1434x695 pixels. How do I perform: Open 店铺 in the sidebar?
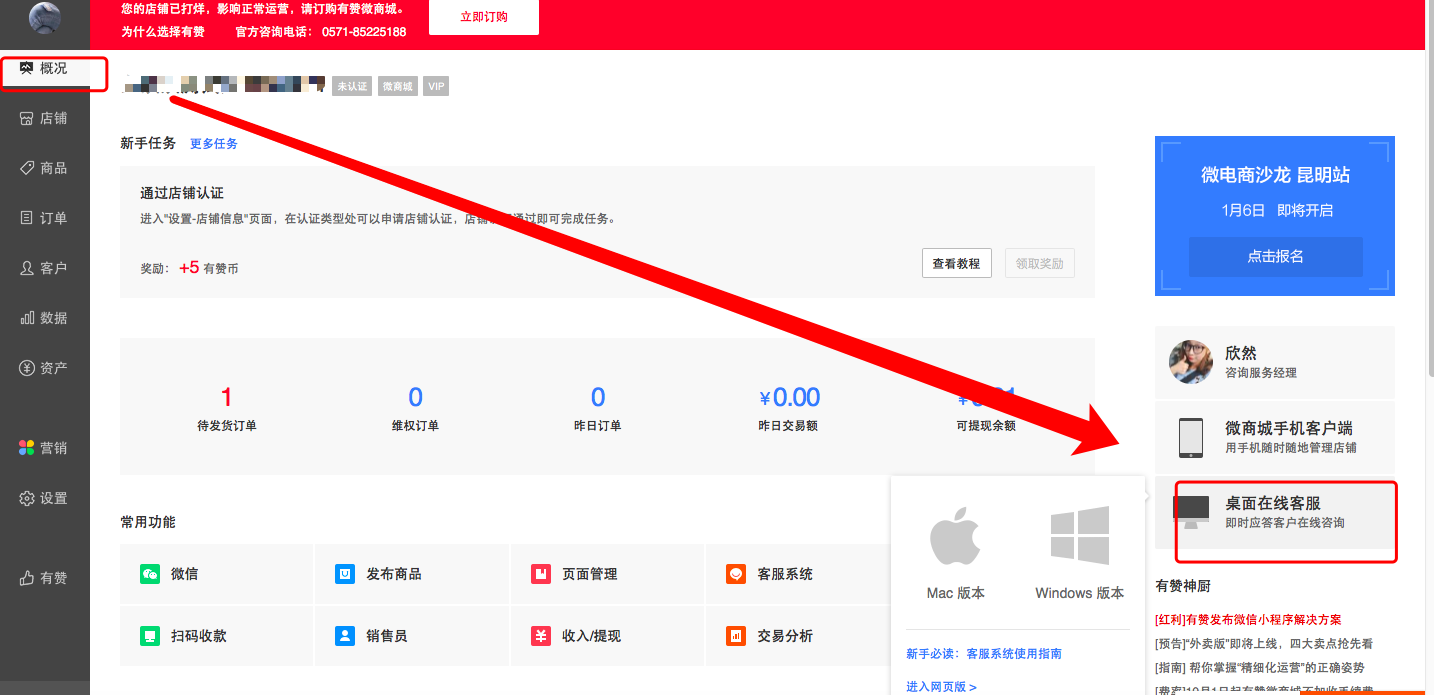pos(45,118)
